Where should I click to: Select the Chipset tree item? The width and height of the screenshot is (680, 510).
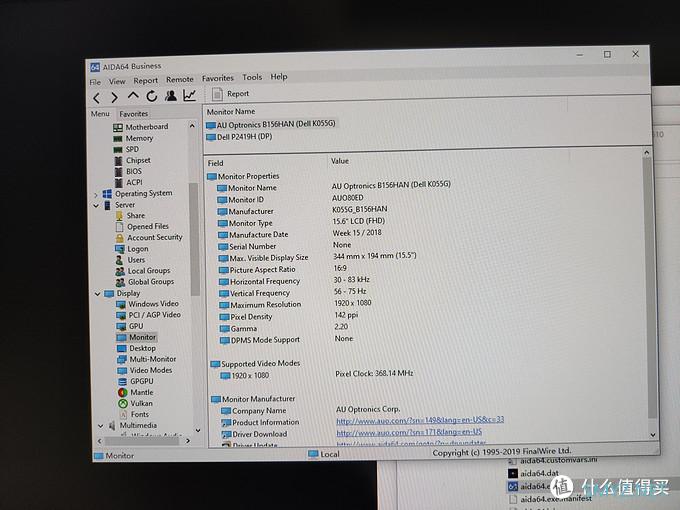138,160
